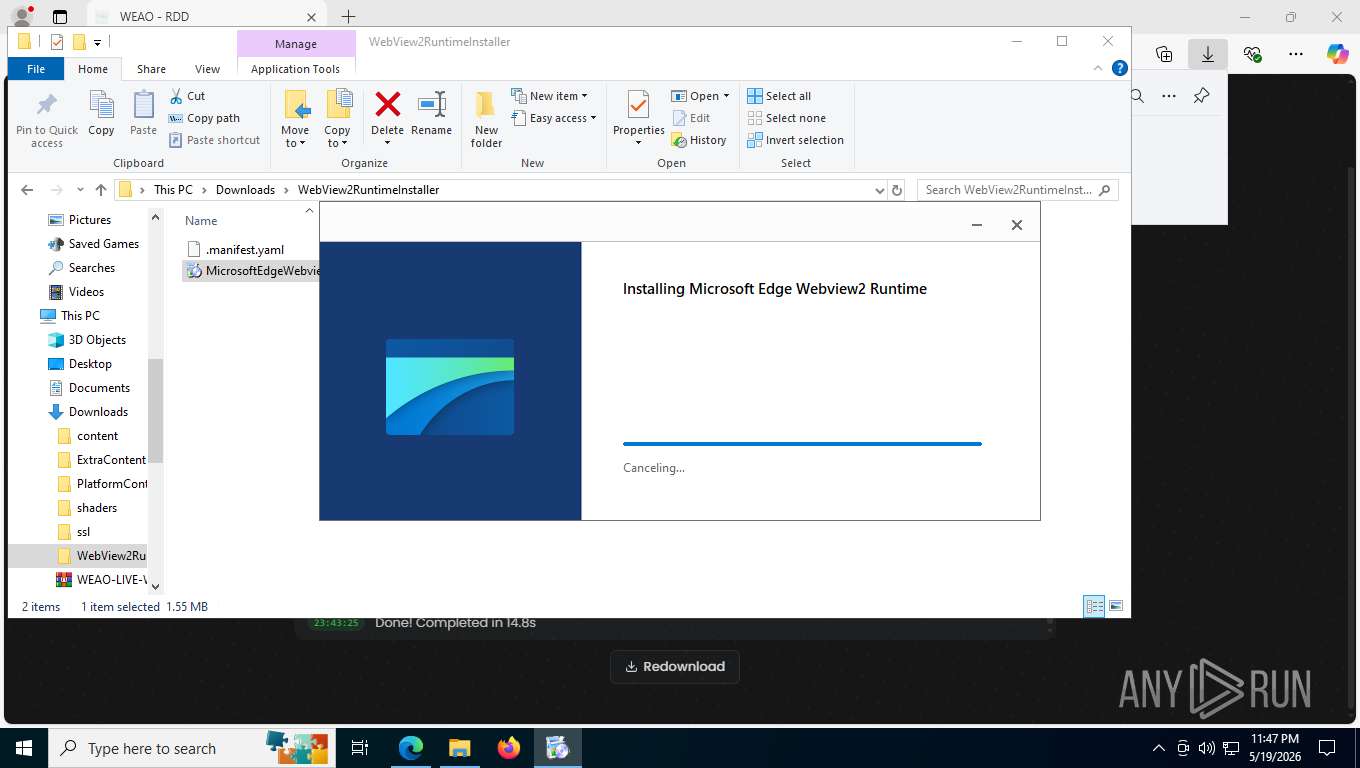Click Copy path in Clipboard group

tap(204, 118)
